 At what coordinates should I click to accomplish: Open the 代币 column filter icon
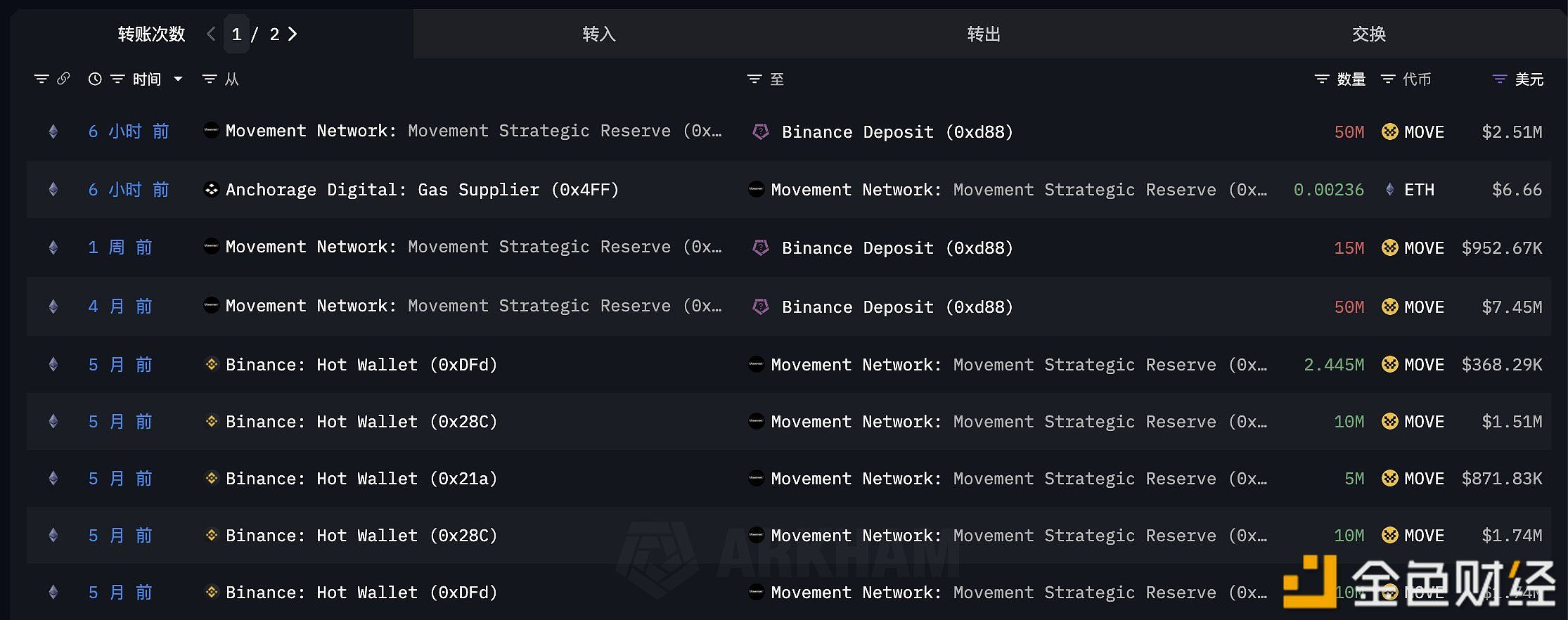point(1388,79)
